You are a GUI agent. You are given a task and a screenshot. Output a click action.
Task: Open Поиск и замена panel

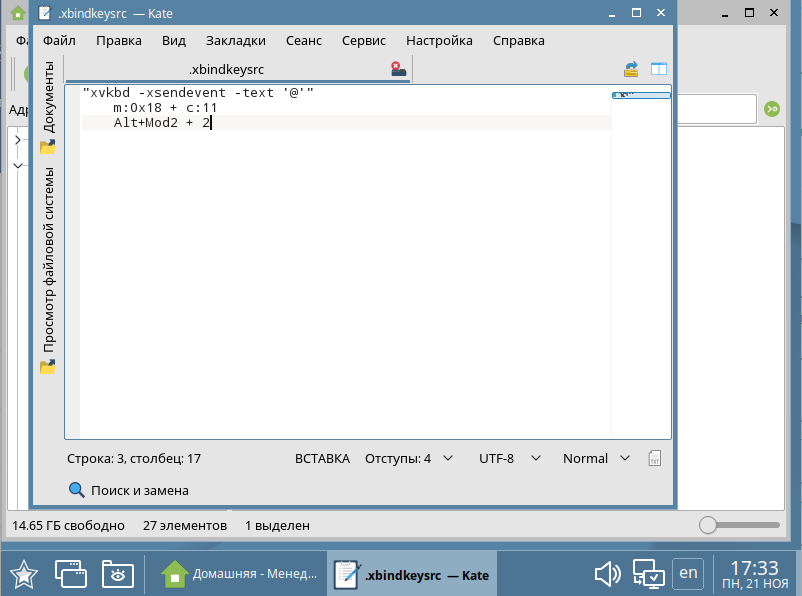click(128, 490)
